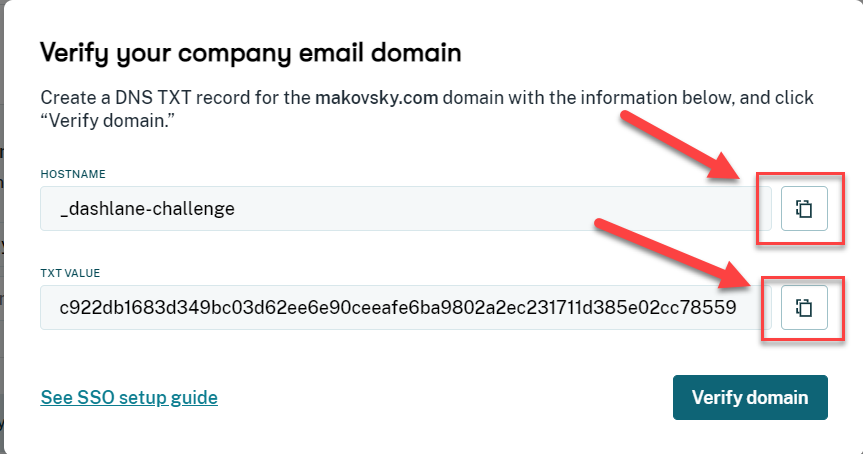Focus the TXT VALUE input field
This screenshot has width=863, height=454.
tap(406, 308)
